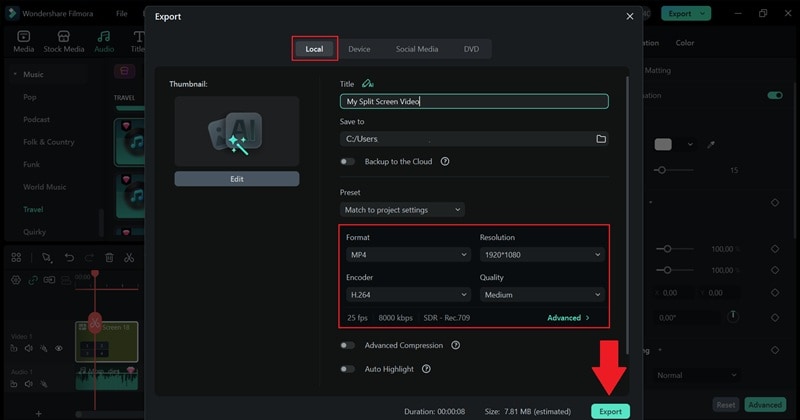Image resolution: width=800 pixels, height=420 pixels.
Task: Open help for Advanced Compression
Action: [x=456, y=345]
